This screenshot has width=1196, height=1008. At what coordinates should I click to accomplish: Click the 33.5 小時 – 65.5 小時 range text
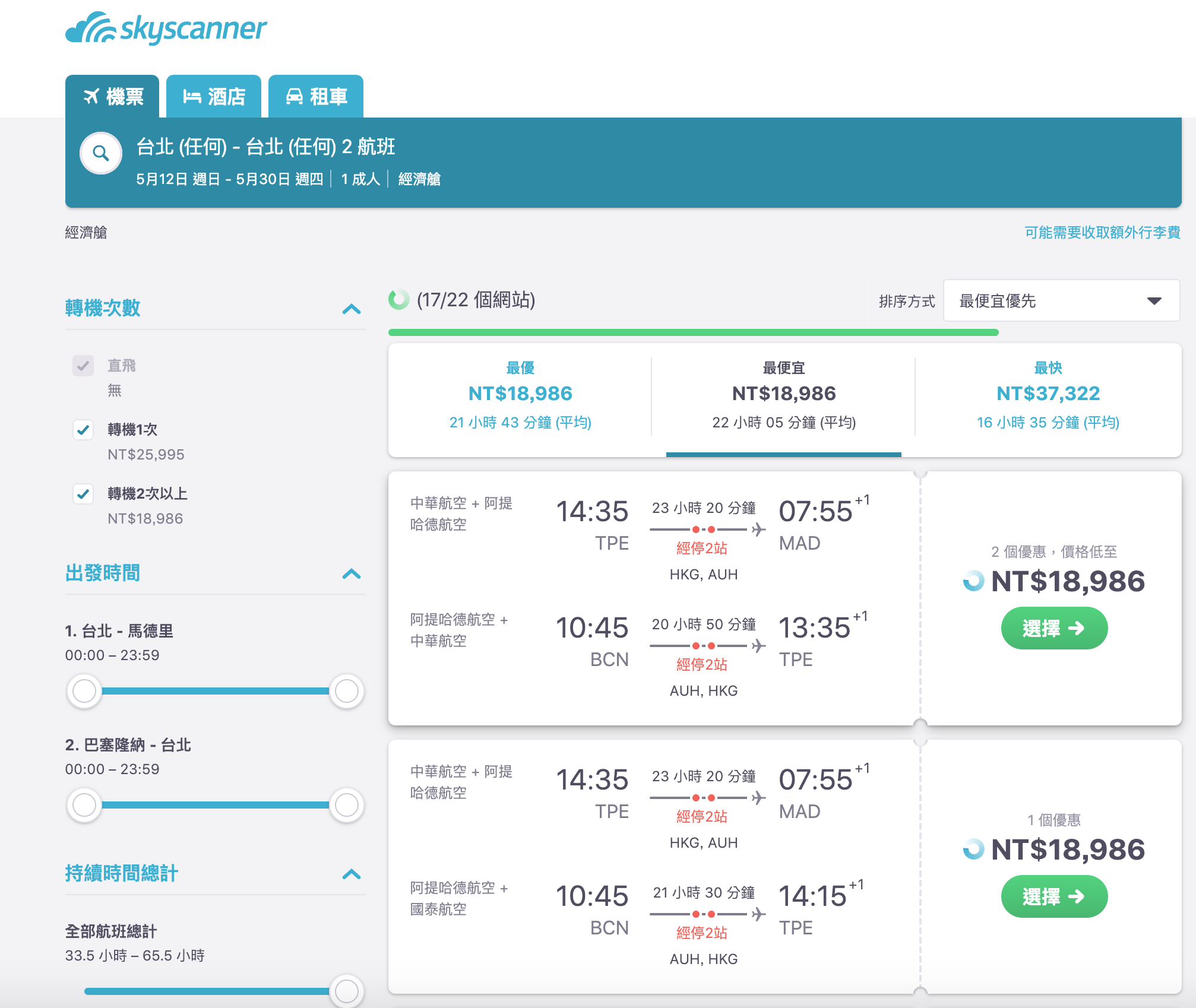pos(135,956)
